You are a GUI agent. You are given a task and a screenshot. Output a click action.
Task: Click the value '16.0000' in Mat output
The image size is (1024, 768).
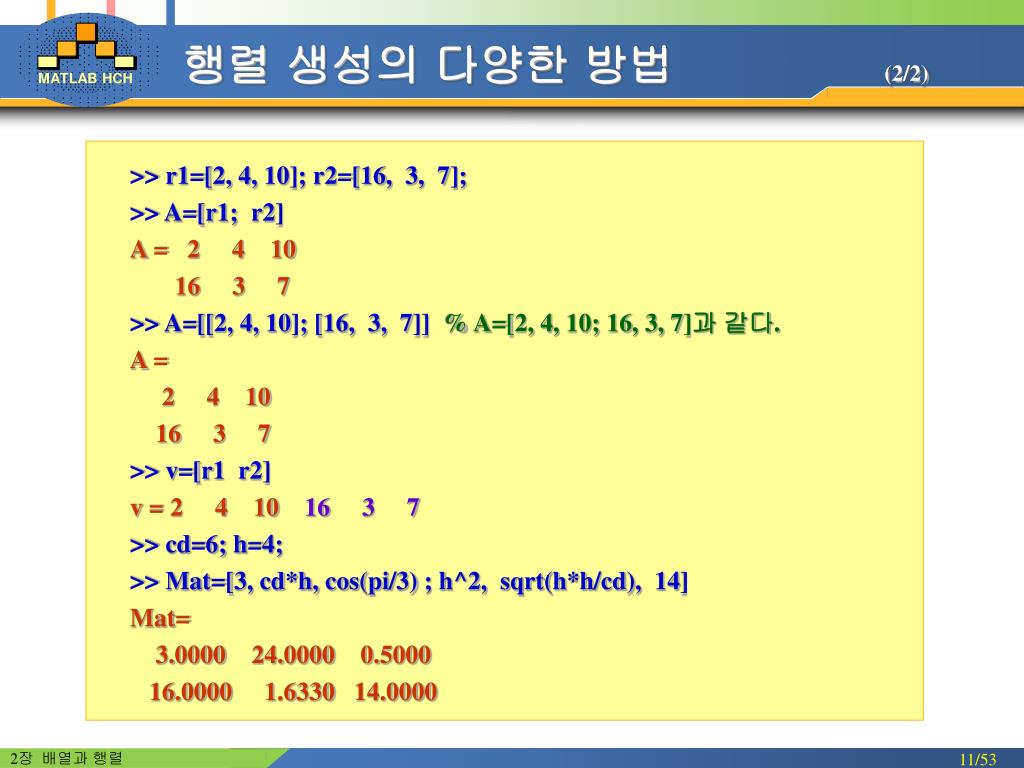(191, 692)
